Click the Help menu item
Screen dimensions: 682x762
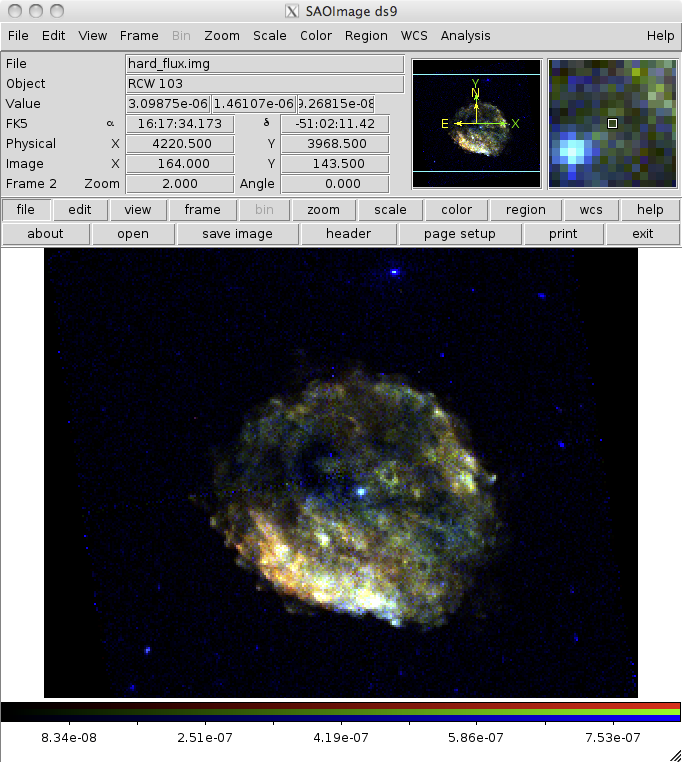tap(660, 35)
